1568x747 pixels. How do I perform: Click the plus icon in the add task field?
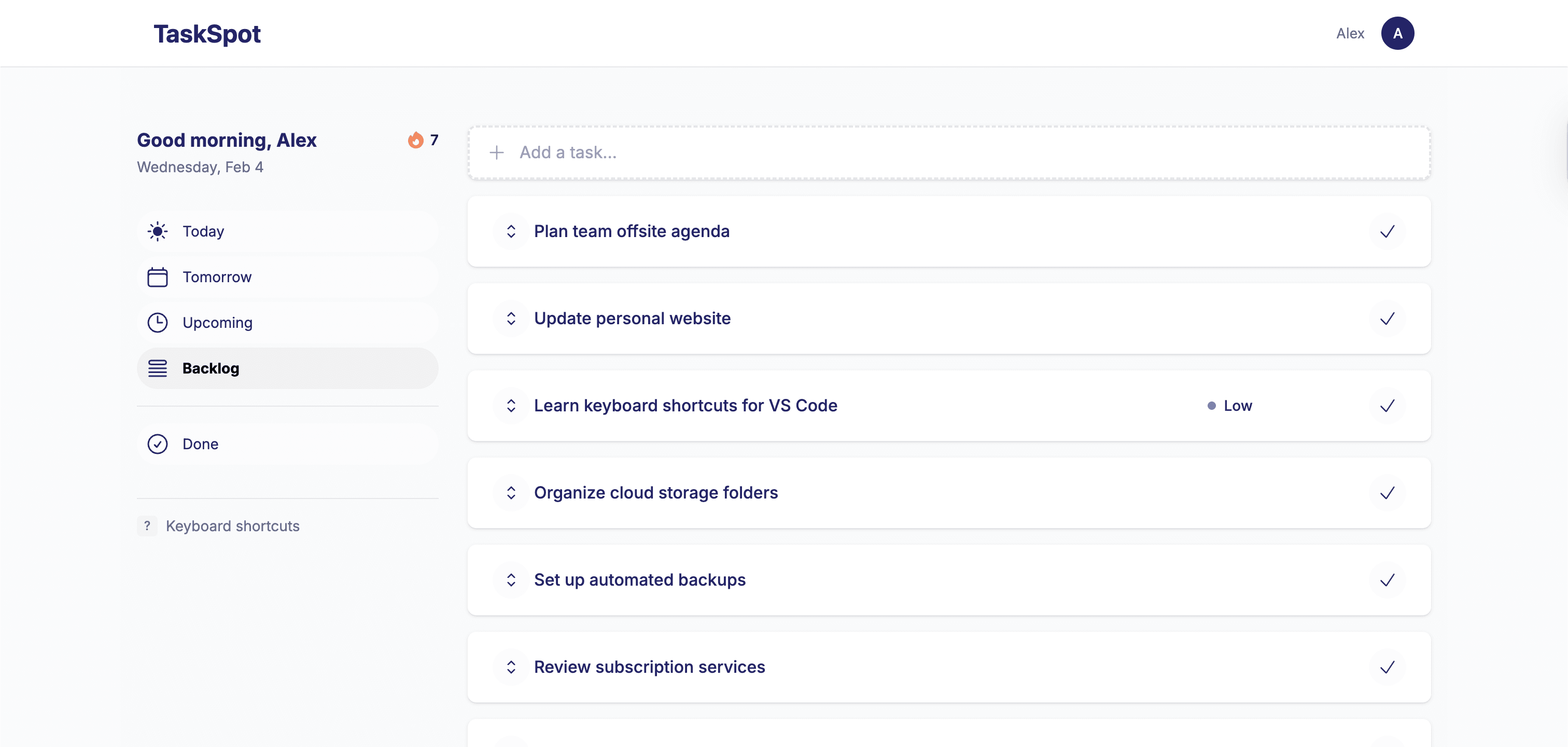(x=497, y=152)
